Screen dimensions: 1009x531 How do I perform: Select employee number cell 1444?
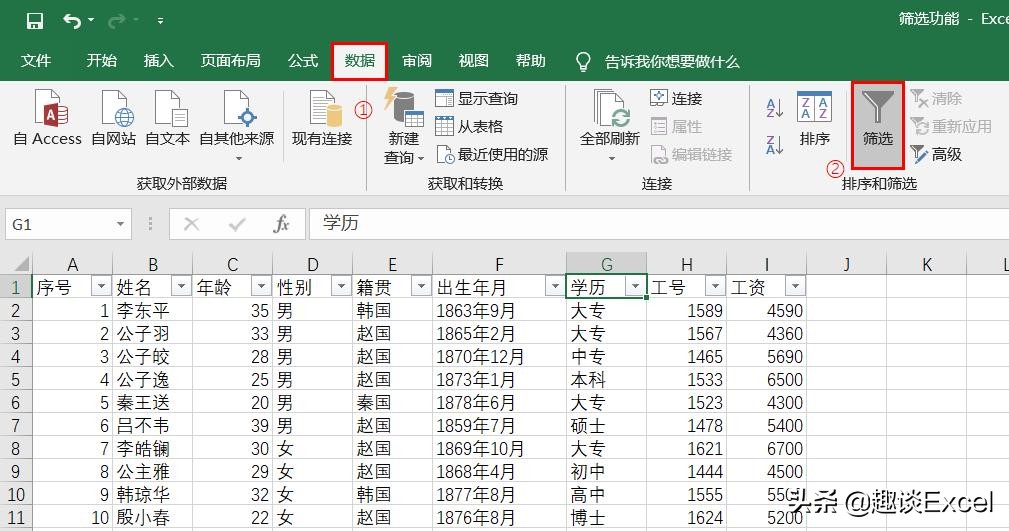(x=687, y=472)
